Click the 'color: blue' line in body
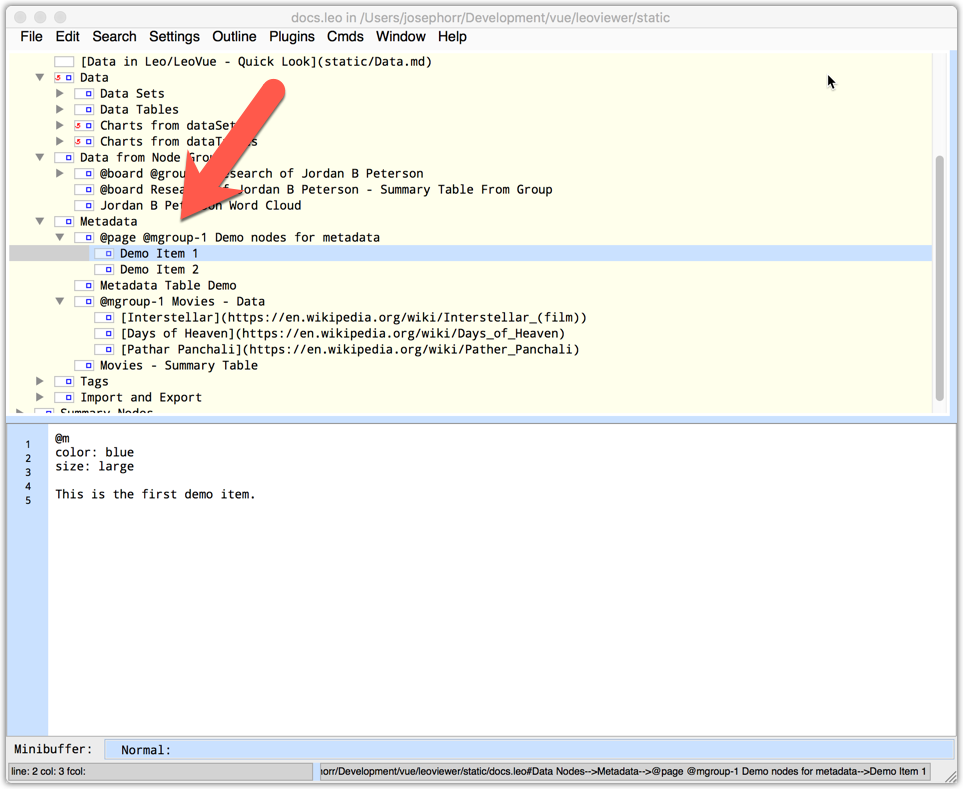The image size is (963, 789). point(95,452)
